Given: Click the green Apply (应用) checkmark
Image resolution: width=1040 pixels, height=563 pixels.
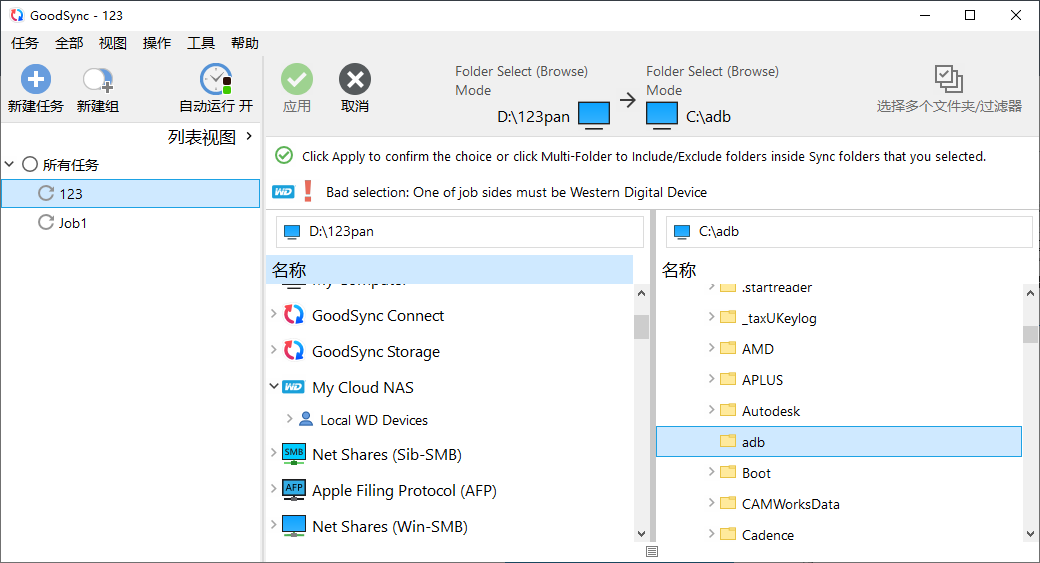Looking at the screenshot, I should point(296,80).
